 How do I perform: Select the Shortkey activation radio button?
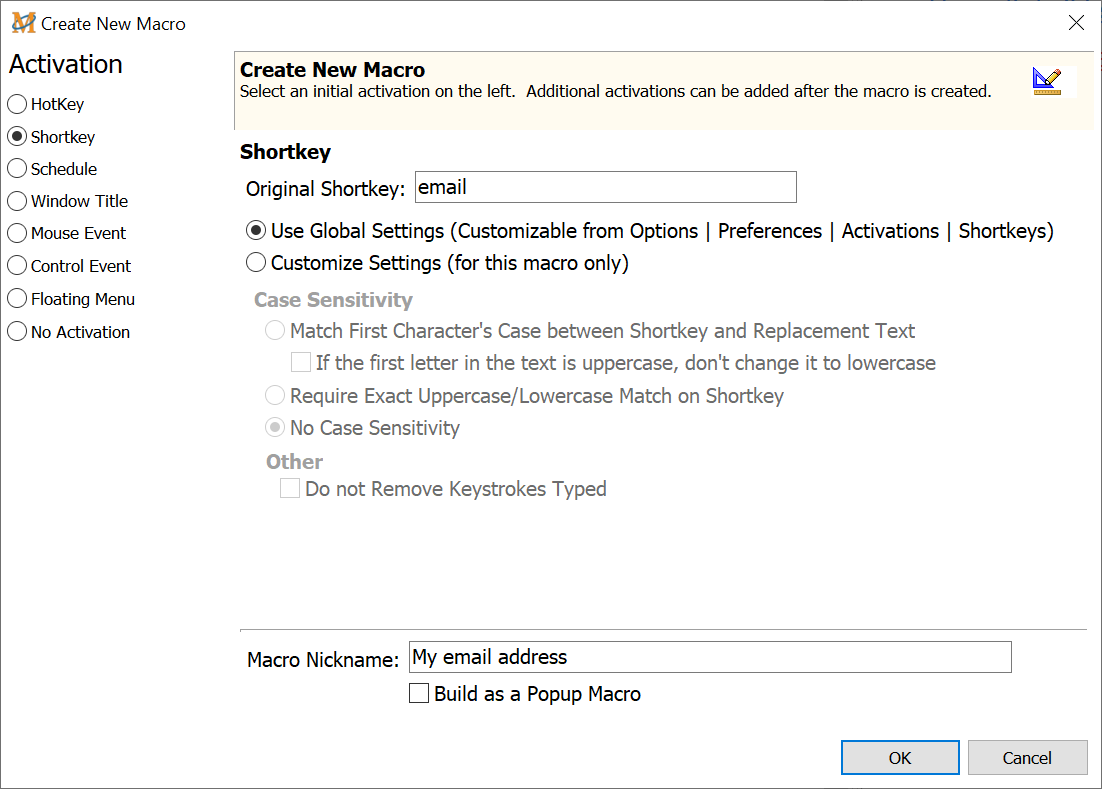[17, 137]
